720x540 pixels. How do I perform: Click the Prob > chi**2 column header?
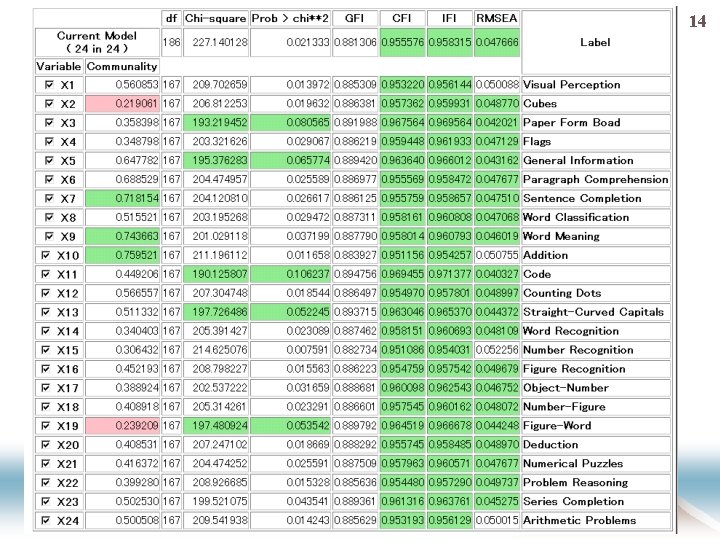pyautogui.click(x=290, y=18)
